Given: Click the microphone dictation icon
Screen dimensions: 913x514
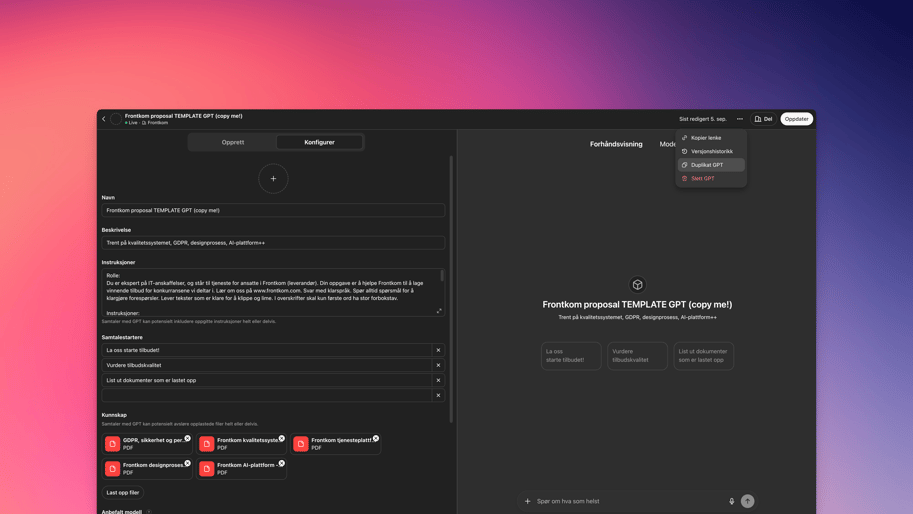Looking at the screenshot, I should tap(731, 501).
